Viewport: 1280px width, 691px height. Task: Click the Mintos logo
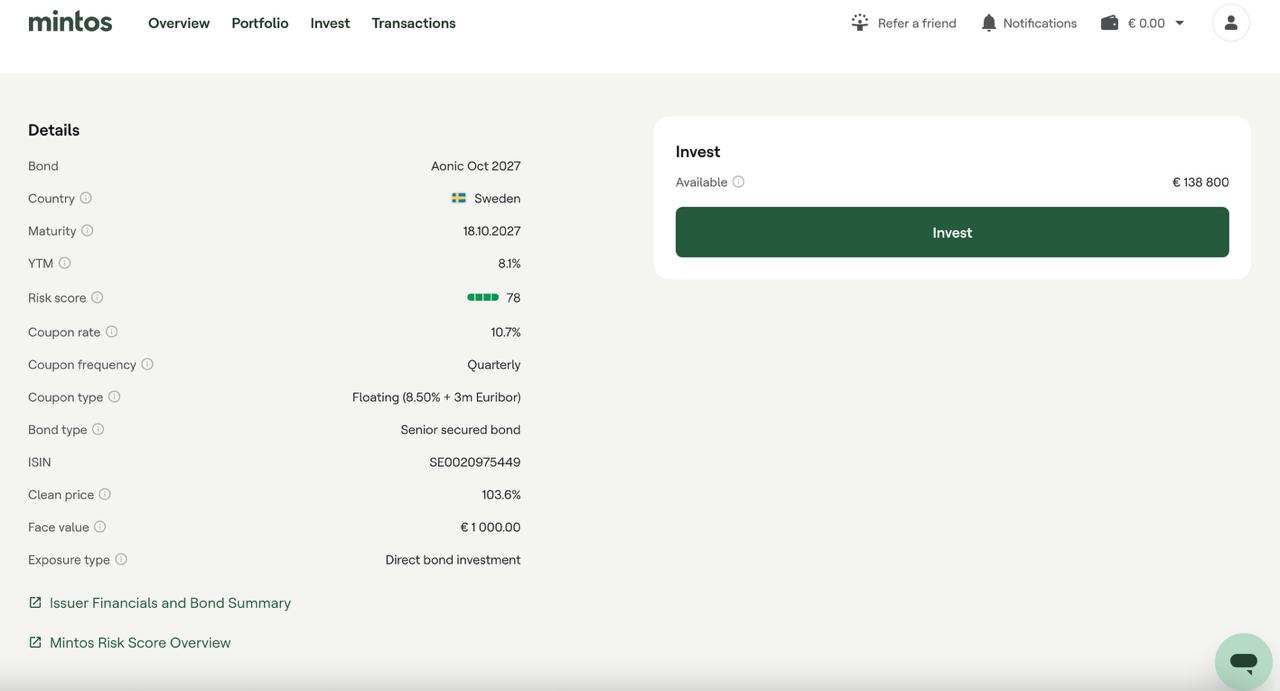[70, 21]
